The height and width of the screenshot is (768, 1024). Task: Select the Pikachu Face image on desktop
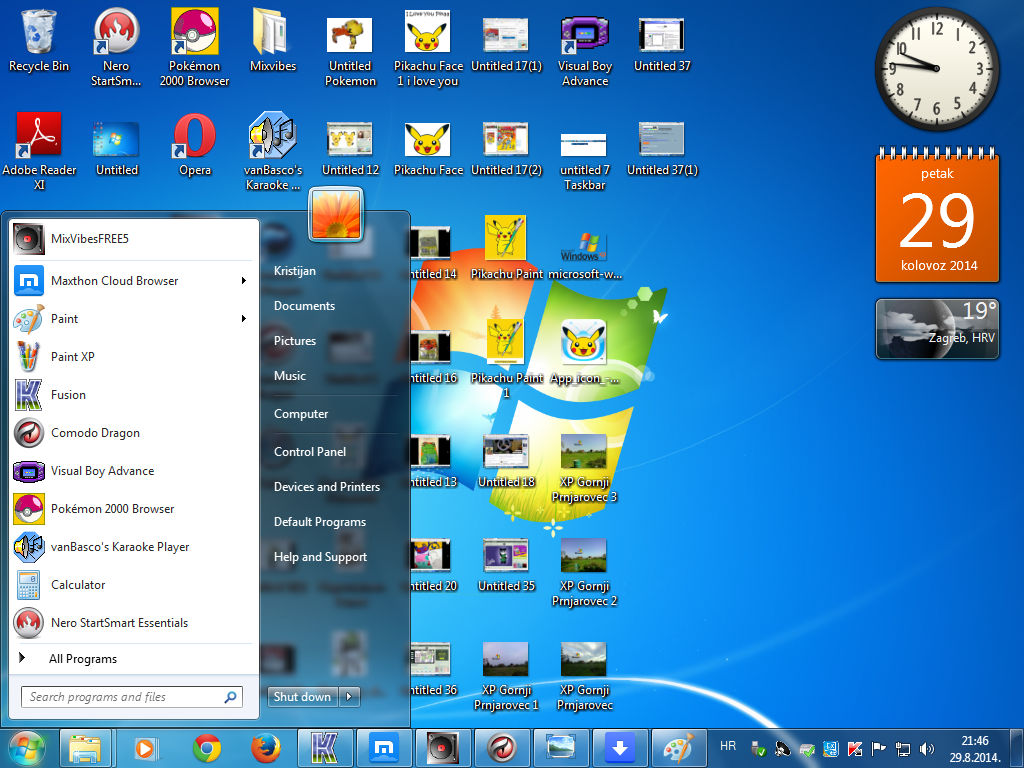click(428, 149)
